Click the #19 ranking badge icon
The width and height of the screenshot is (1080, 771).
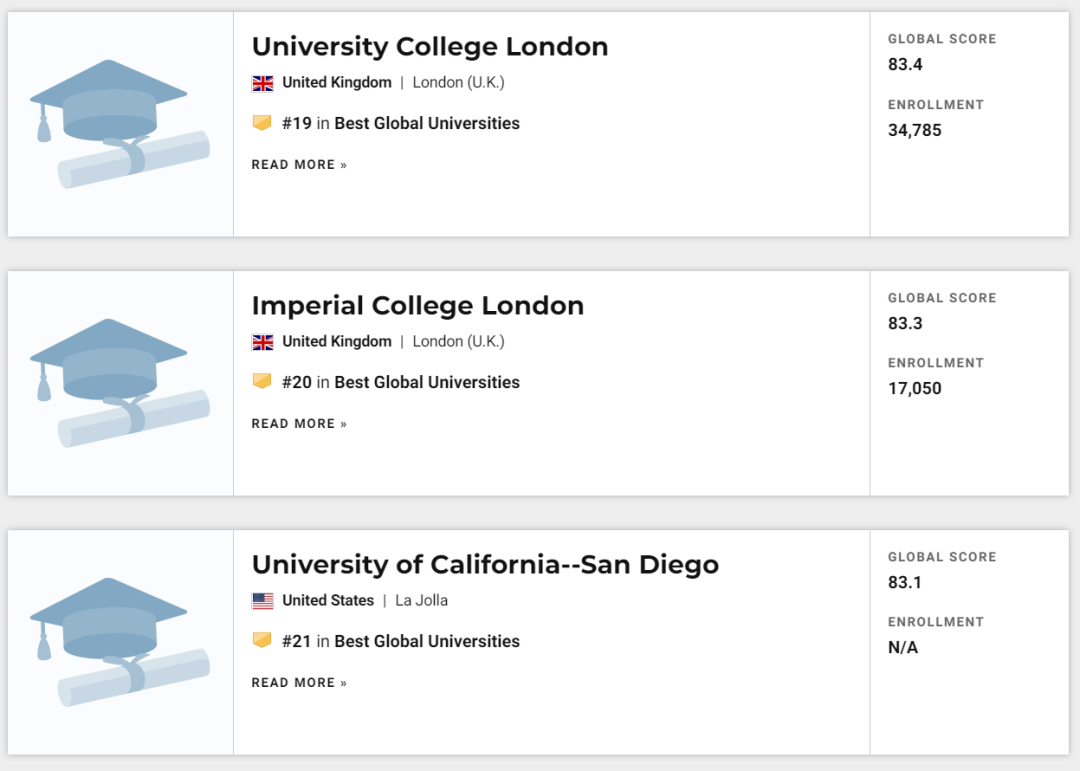262,123
